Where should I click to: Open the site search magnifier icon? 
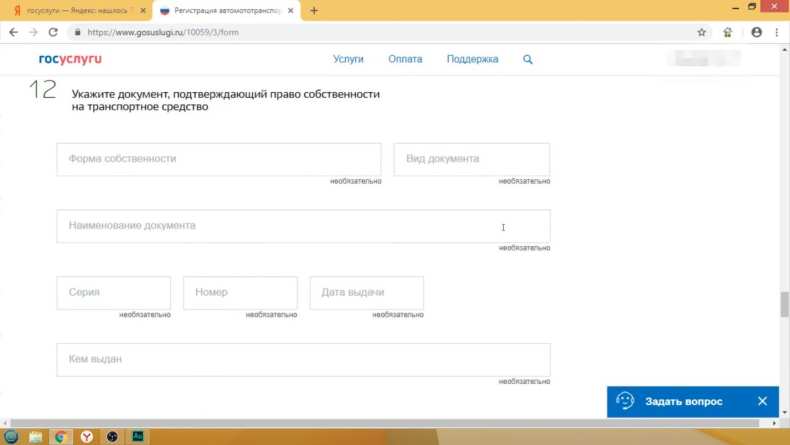528,59
